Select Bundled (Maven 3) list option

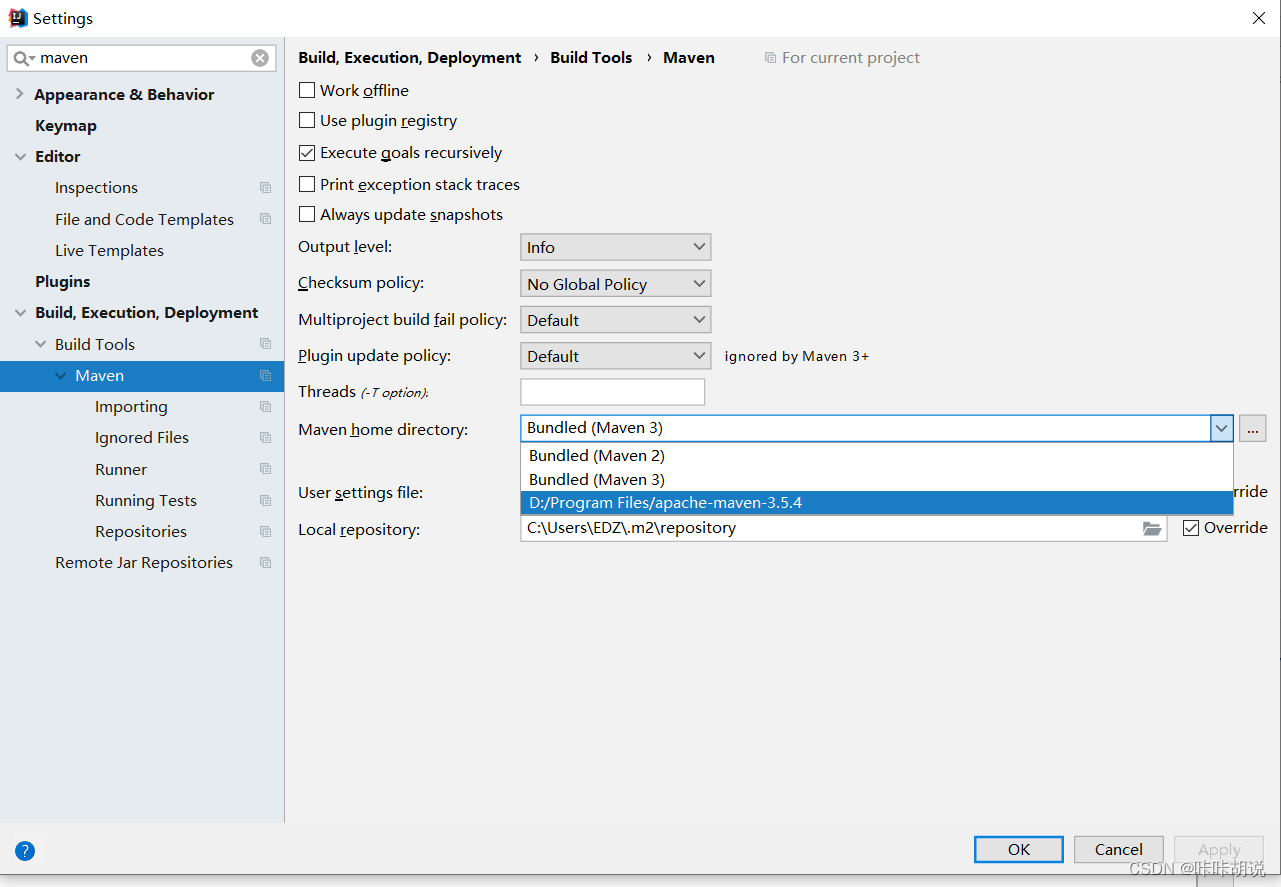click(877, 479)
